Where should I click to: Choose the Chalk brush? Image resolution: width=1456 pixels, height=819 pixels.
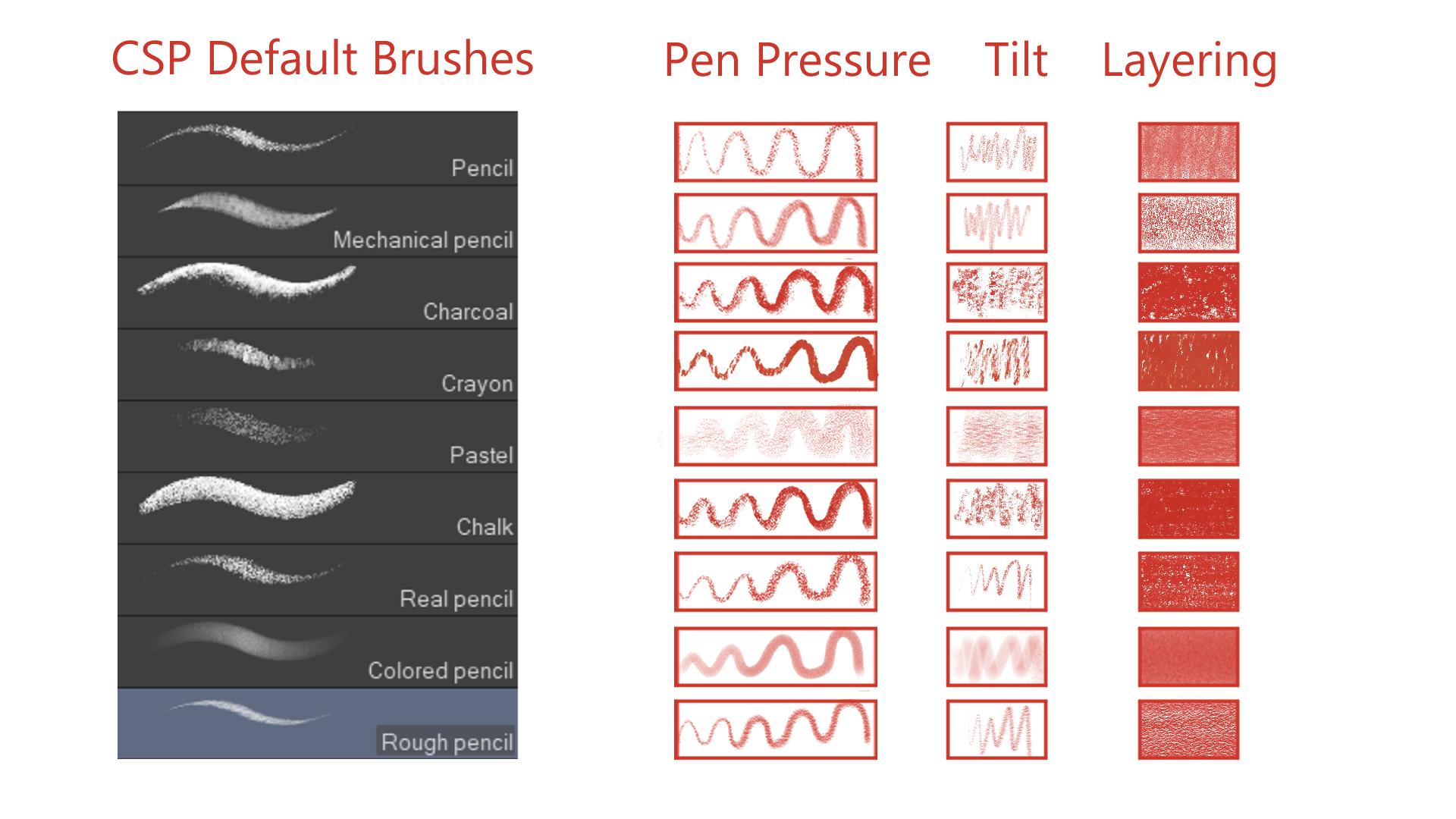(317, 508)
